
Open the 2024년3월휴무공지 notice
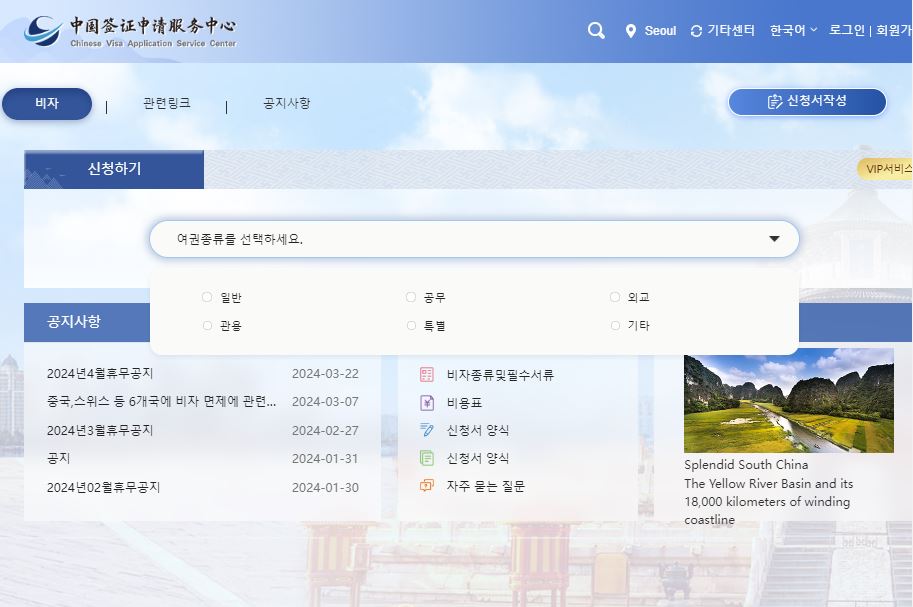(x=100, y=430)
